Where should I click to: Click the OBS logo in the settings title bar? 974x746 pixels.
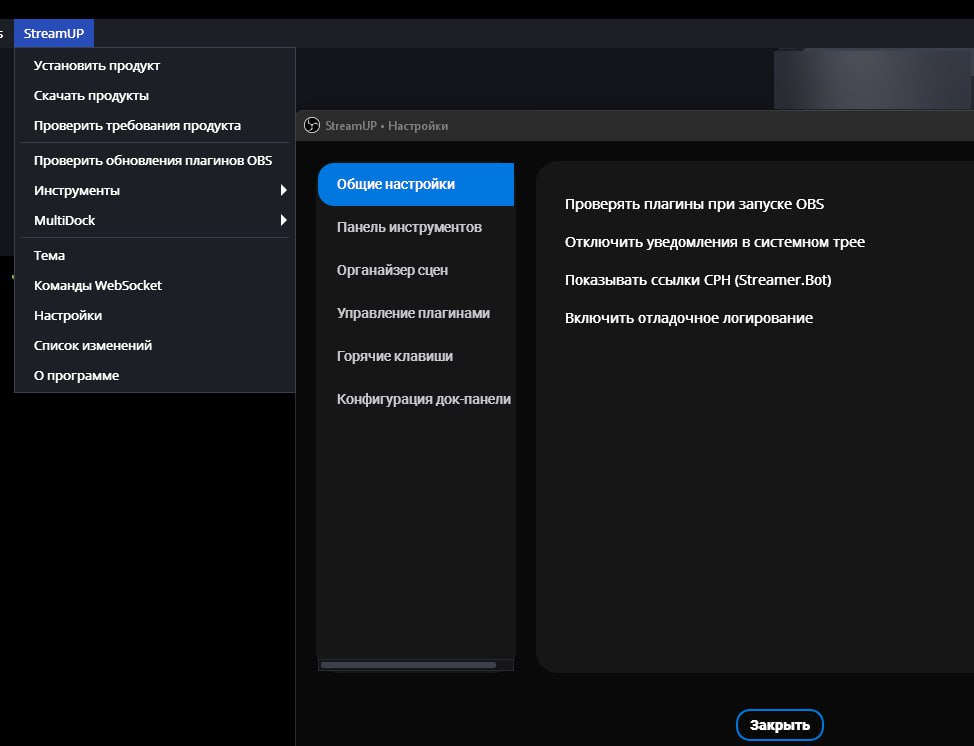[x=311, y=125]
